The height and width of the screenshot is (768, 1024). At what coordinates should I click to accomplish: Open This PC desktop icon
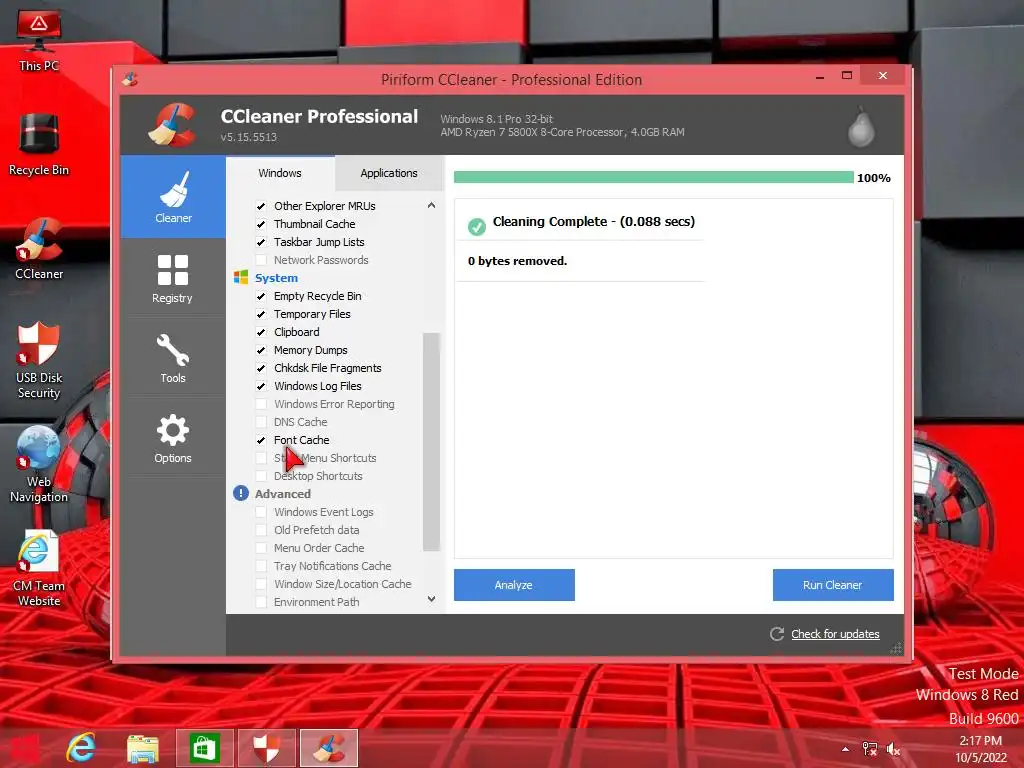tap(39, 41)
